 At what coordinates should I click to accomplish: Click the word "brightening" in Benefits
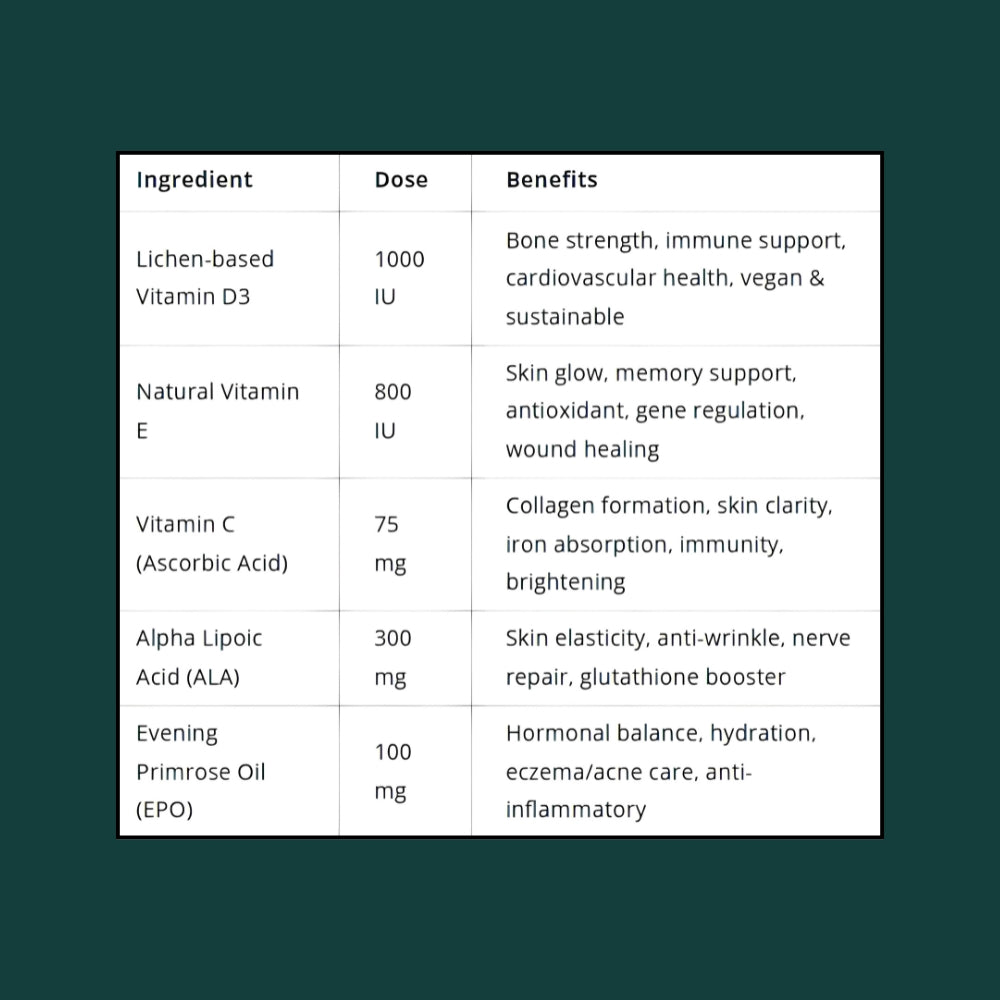pyautogui.click(x=565, y=582)
